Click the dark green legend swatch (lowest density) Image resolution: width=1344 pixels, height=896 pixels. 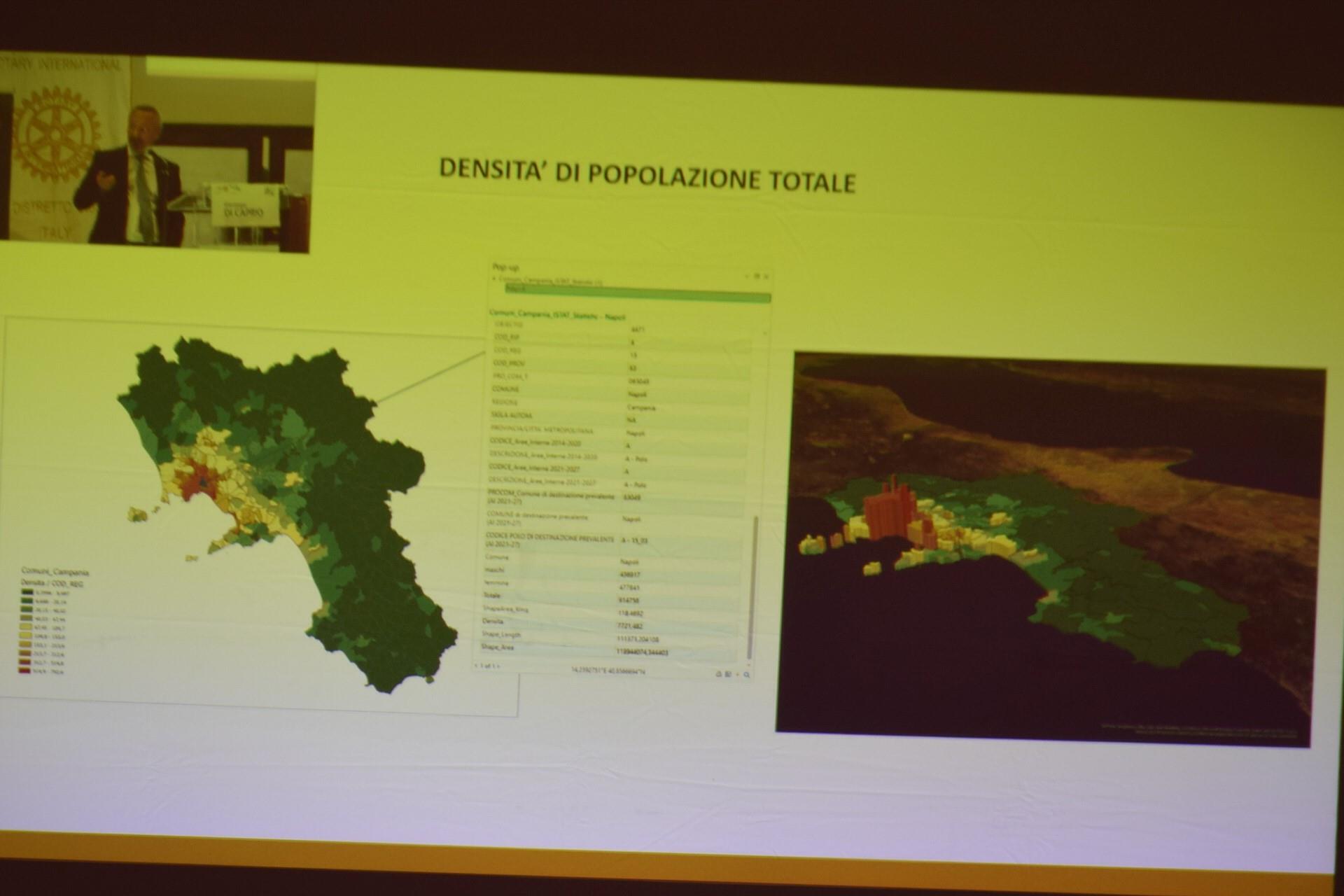(x=27, y=591)
